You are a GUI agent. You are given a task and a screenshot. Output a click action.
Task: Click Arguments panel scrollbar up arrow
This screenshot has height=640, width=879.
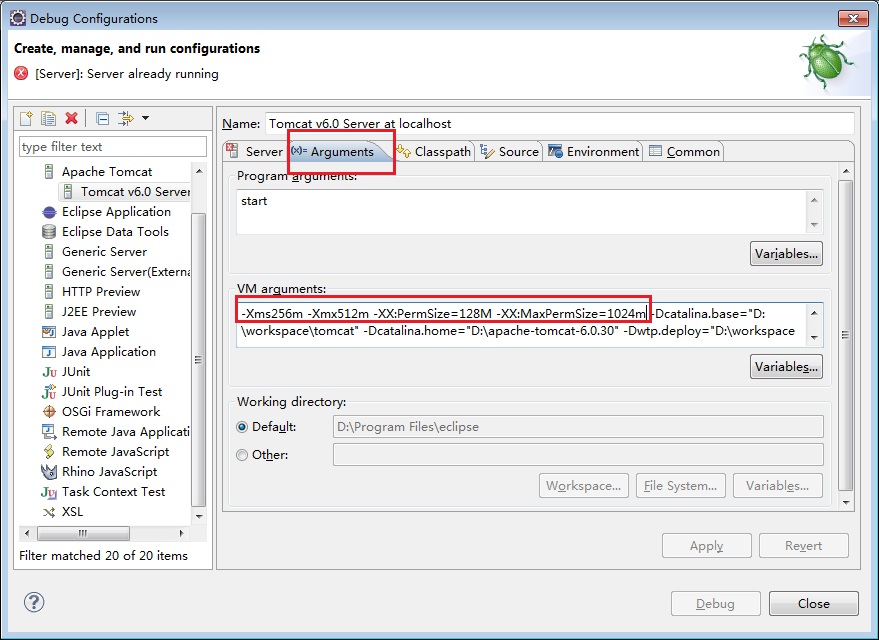click(x=846, y=170)
